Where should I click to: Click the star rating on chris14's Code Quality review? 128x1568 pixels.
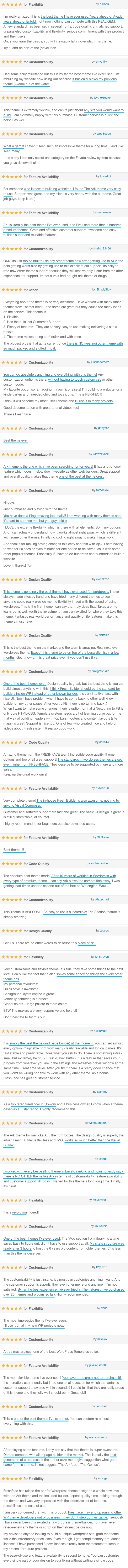tap(12, 742)
